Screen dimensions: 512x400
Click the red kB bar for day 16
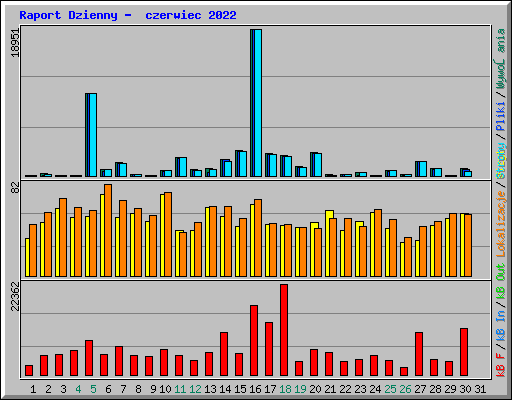[254, 341]
